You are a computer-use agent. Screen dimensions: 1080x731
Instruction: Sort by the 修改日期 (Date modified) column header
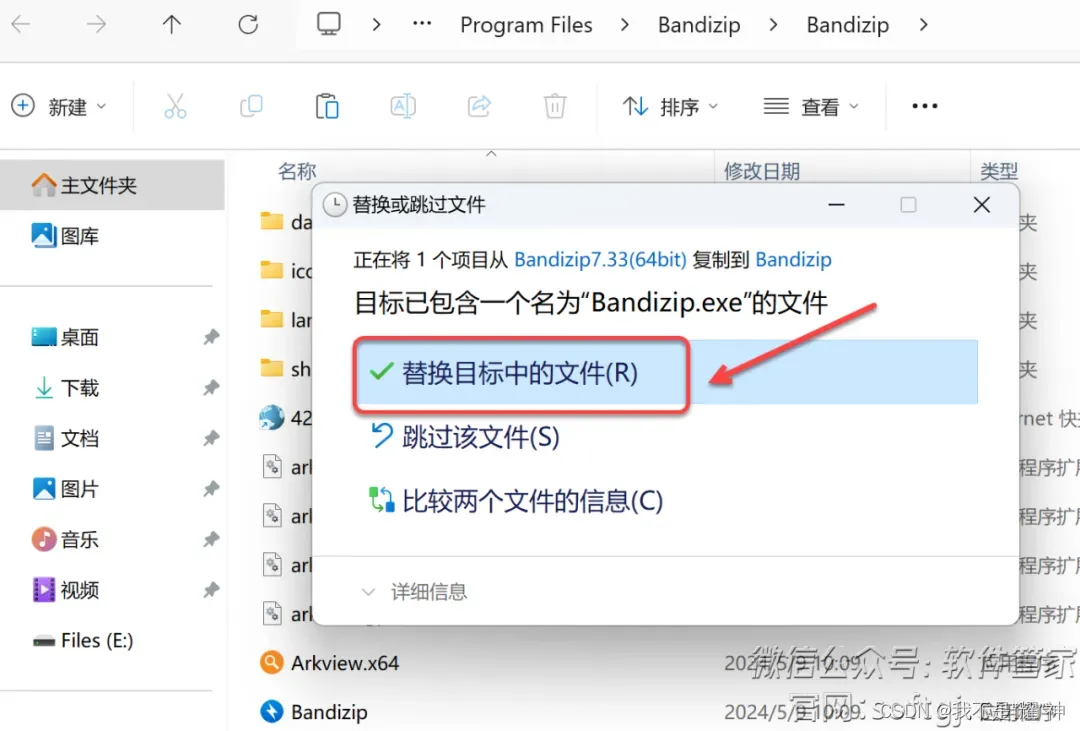click(x=762, y=171)
